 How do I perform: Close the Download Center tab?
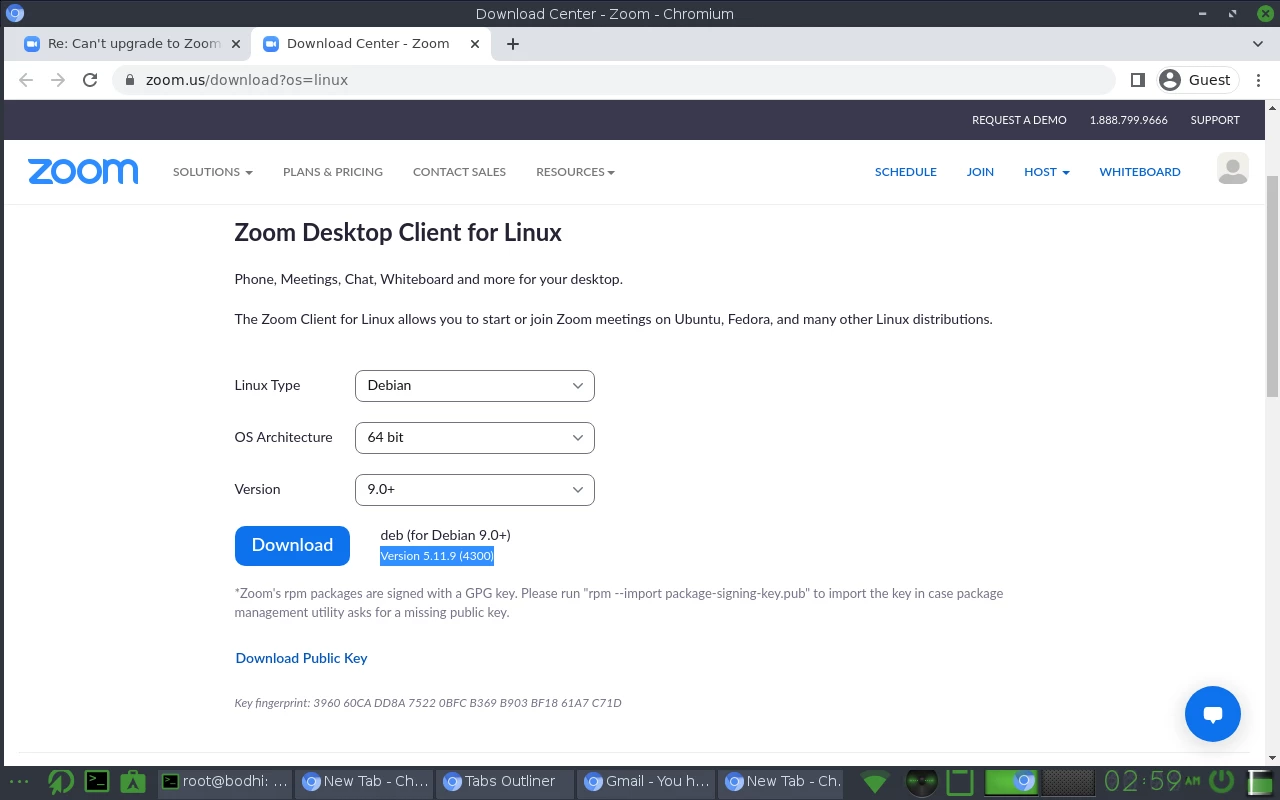[475, 44]
